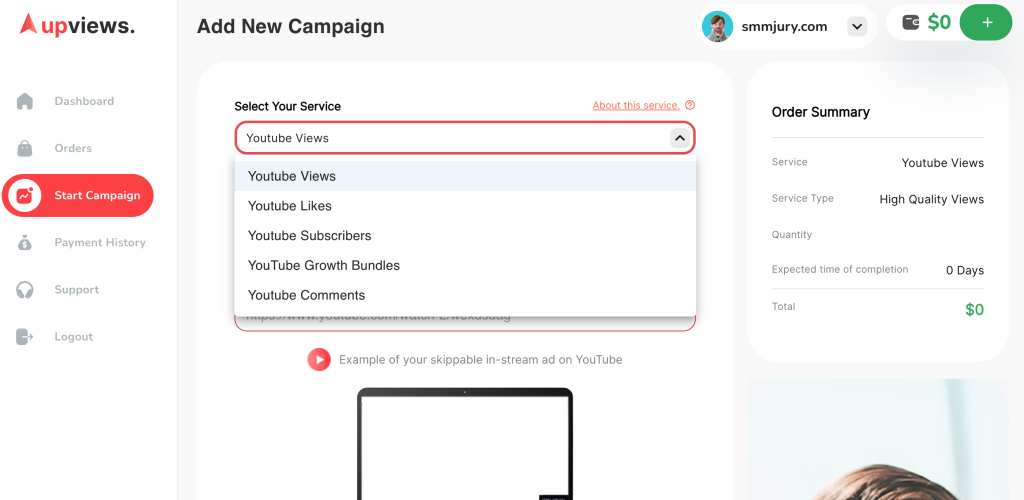Select Youtube Comments in the list
Screen dimensions: 1024x500
click(465, 295)
